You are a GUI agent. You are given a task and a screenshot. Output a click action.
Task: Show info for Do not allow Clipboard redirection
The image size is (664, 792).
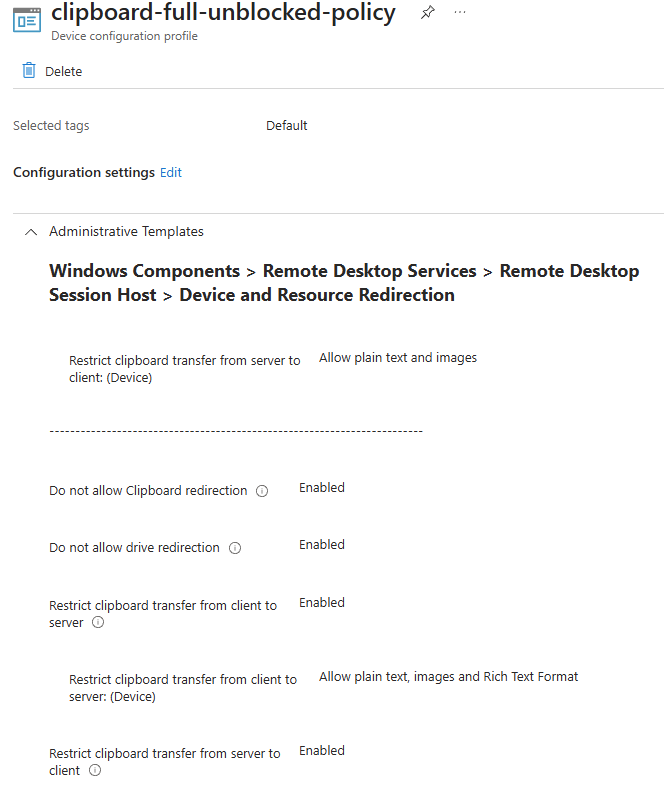pos(262,491)
